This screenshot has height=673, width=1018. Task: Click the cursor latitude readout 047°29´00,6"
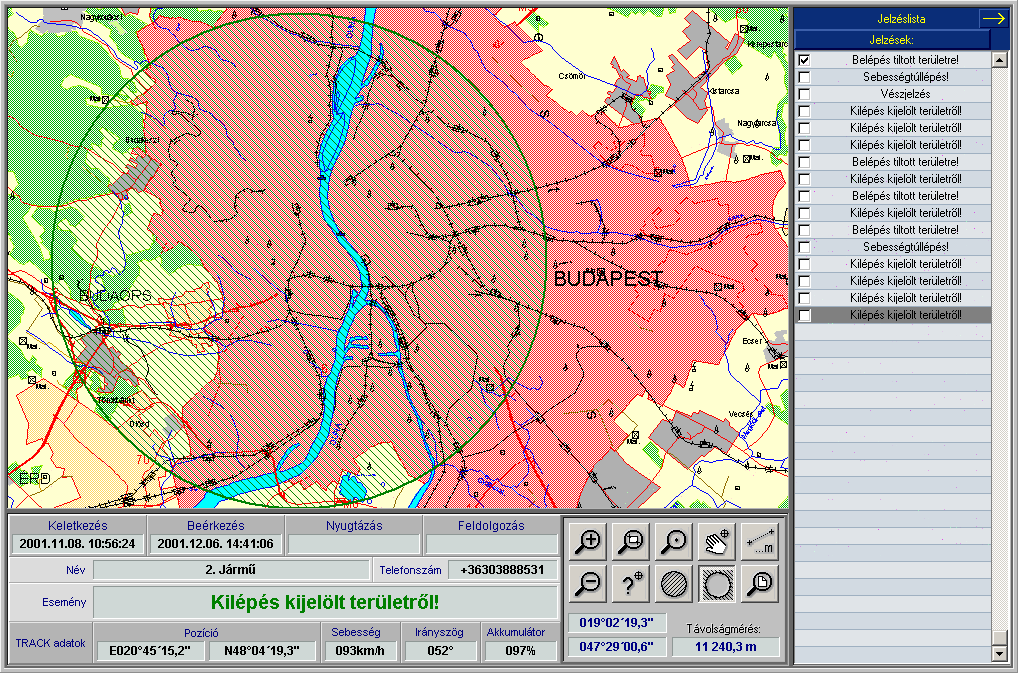617,646
